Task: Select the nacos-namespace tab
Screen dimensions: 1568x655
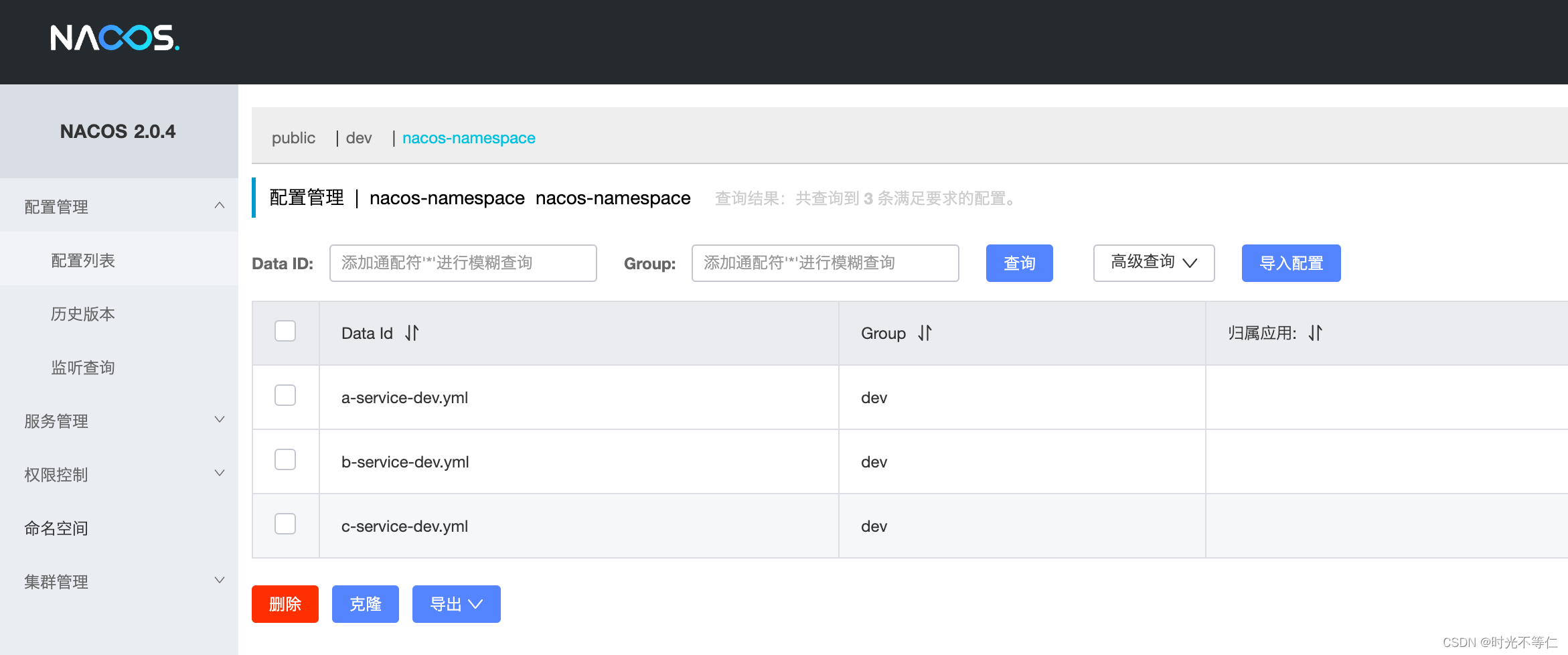Action: coord(469,138)
